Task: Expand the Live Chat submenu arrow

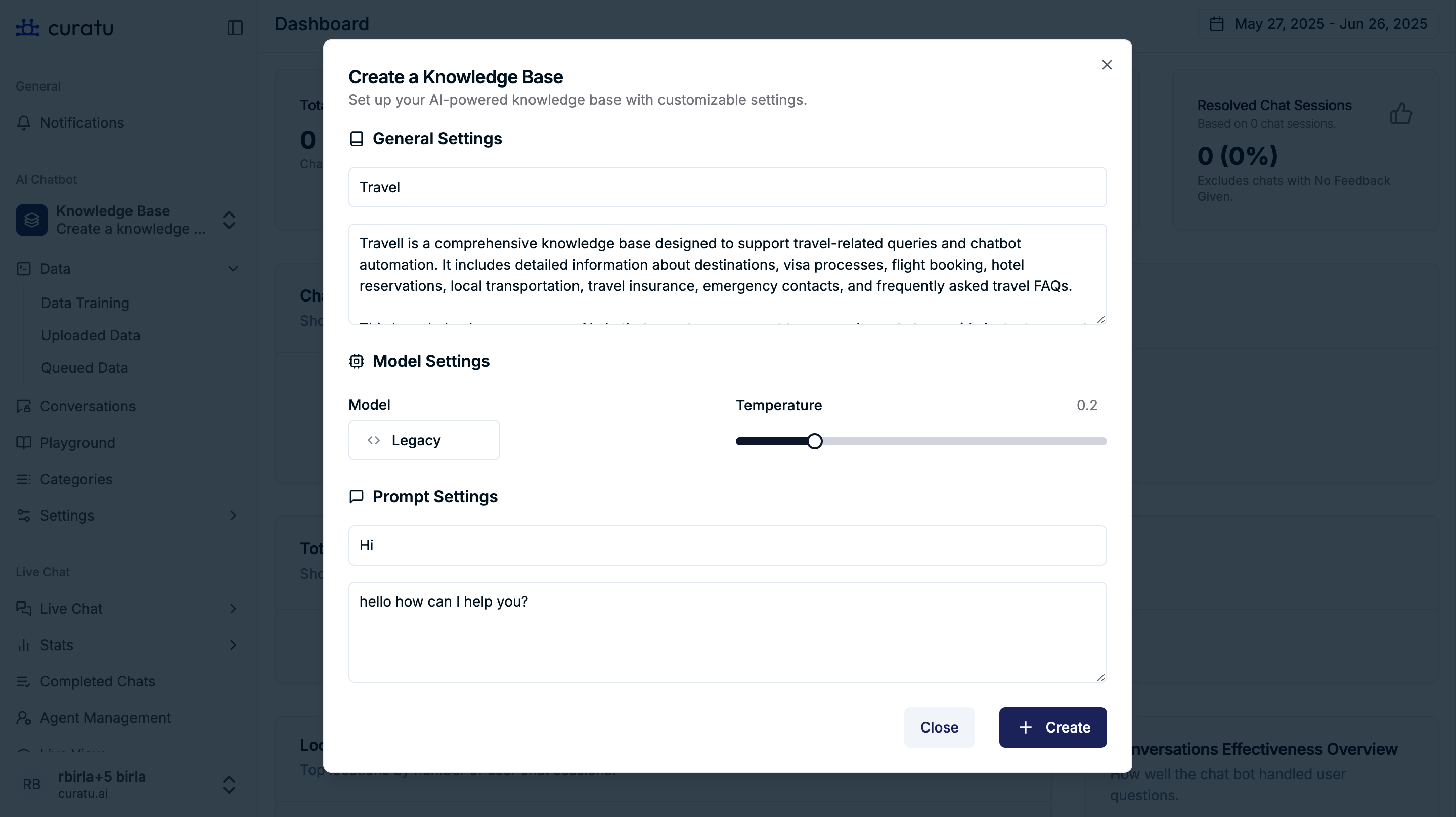Action: coord(233,609)
